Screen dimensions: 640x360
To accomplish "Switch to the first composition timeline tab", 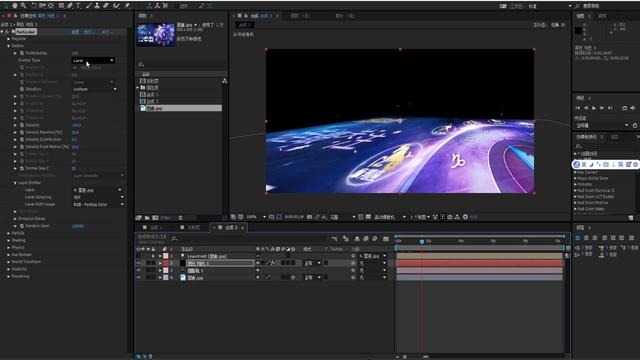I will [x=154, y=227].
